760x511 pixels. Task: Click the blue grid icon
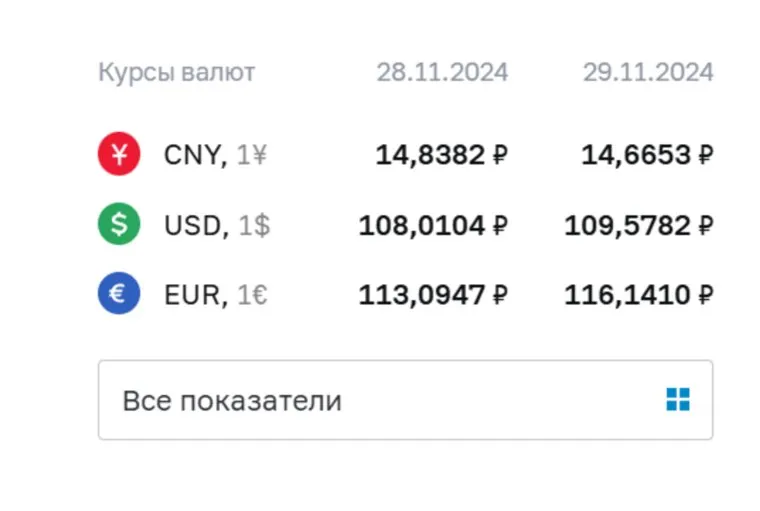click(x=677, y=400)
